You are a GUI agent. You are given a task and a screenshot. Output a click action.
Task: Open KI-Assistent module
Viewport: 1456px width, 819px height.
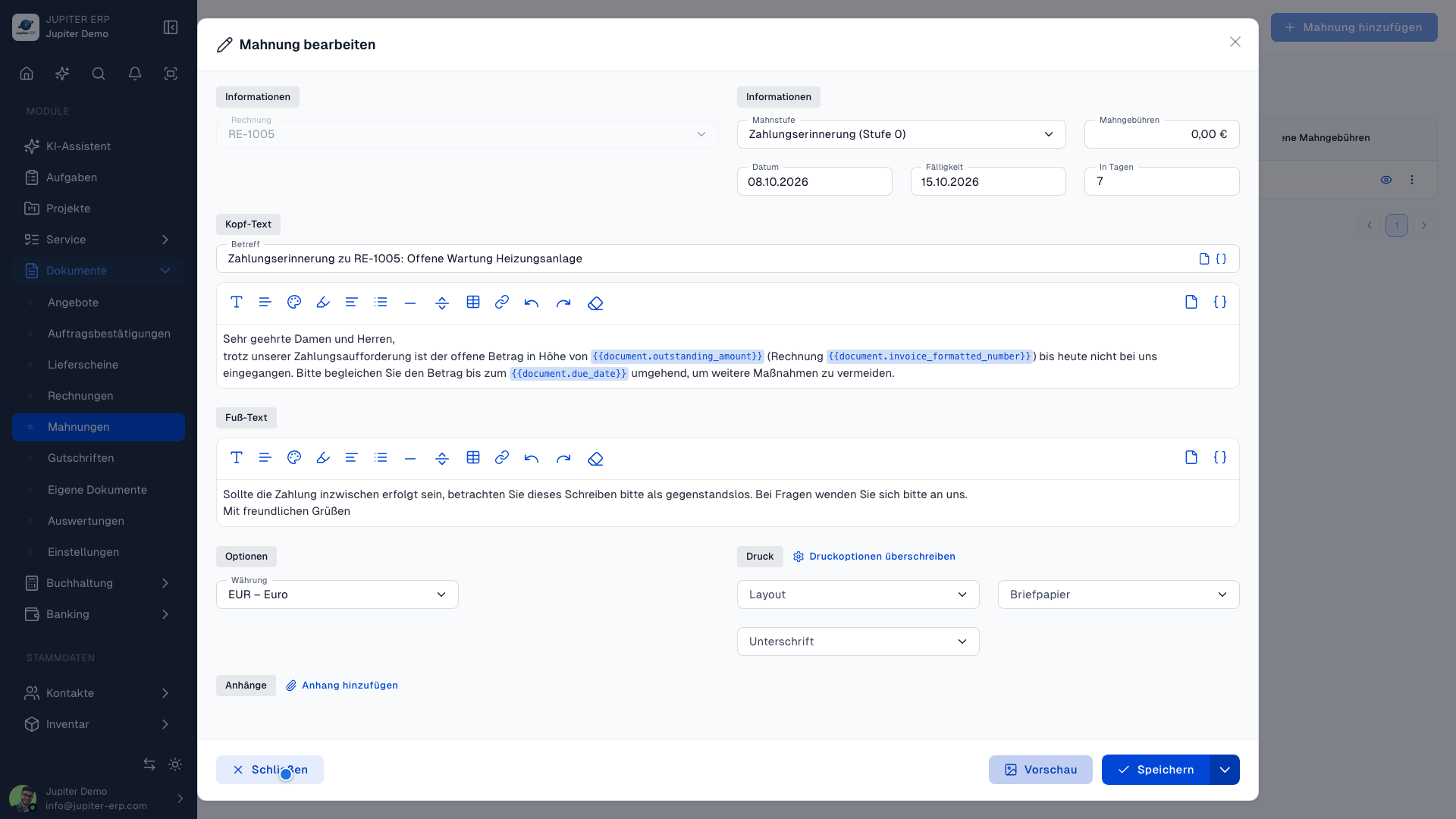pyautogui.click(x=99, y=146)
